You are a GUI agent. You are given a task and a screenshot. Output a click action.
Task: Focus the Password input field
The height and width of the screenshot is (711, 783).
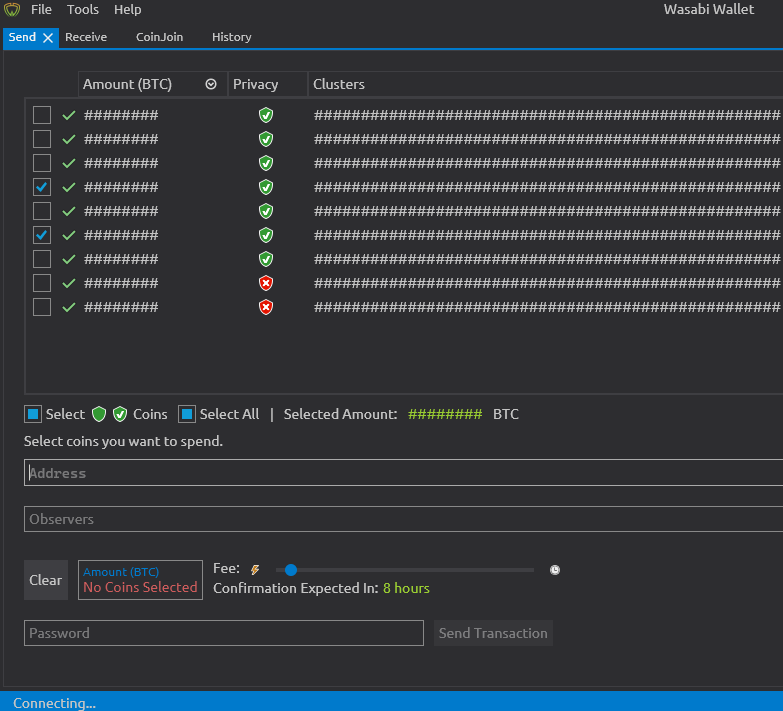(x=224, y=633)
